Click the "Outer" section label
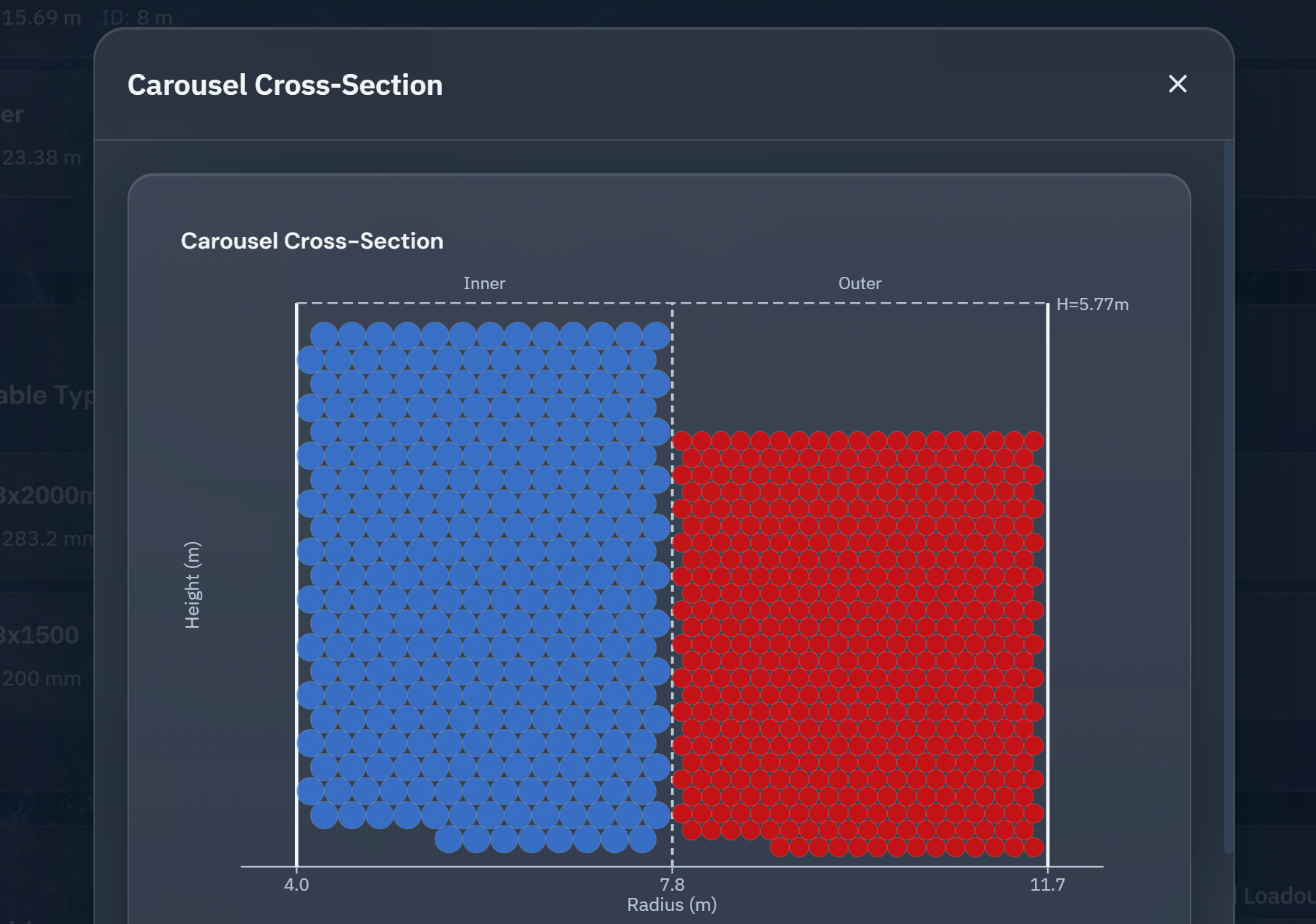Screen dimensions: 1316x924 coord(859,283)
